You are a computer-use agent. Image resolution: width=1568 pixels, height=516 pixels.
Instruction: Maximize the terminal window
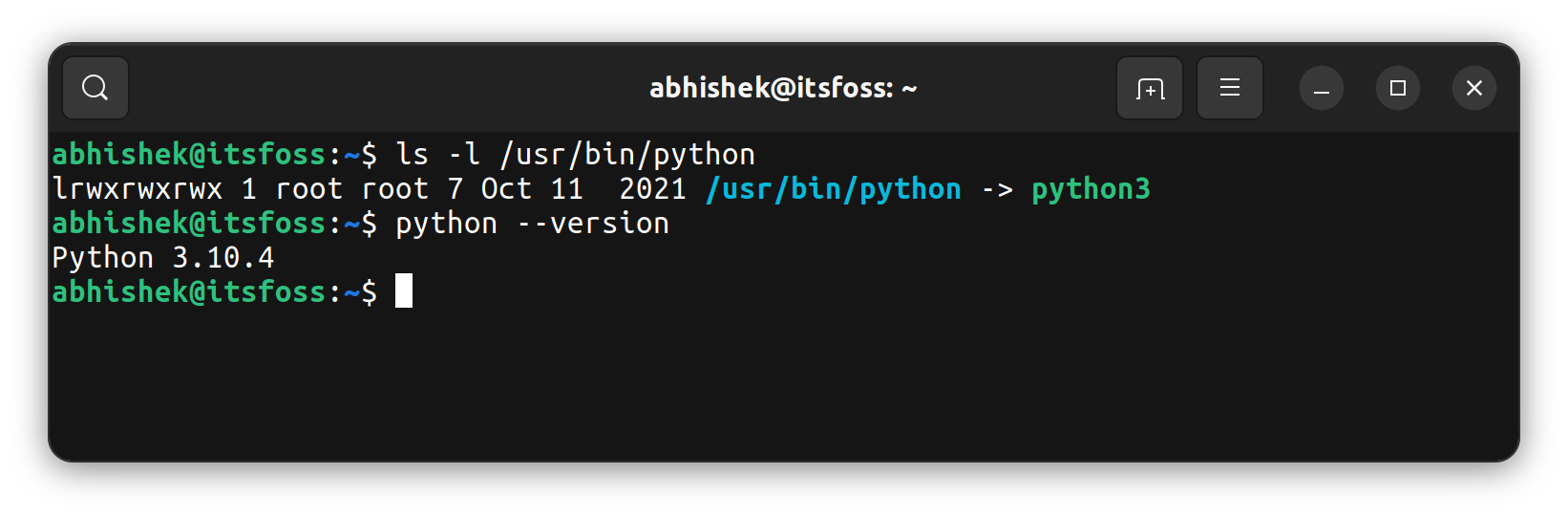click(1398, 88)
